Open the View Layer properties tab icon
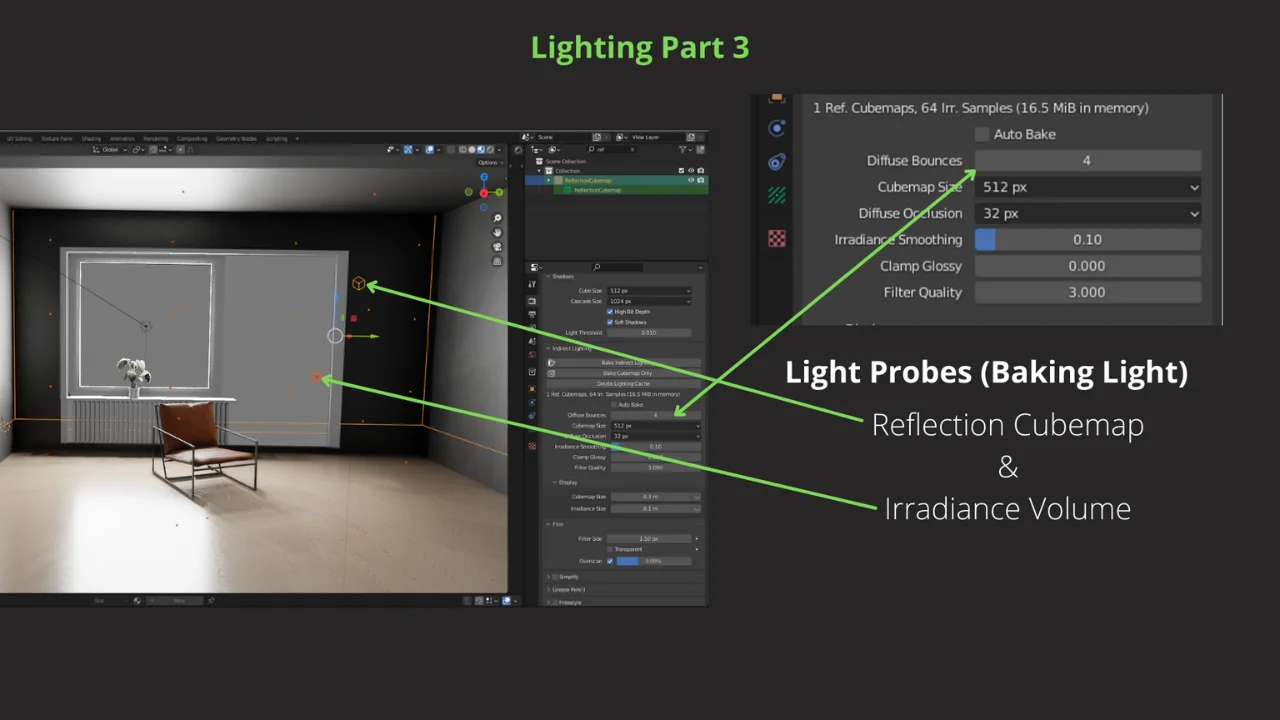1280x720 pixels. pos(532,324)
